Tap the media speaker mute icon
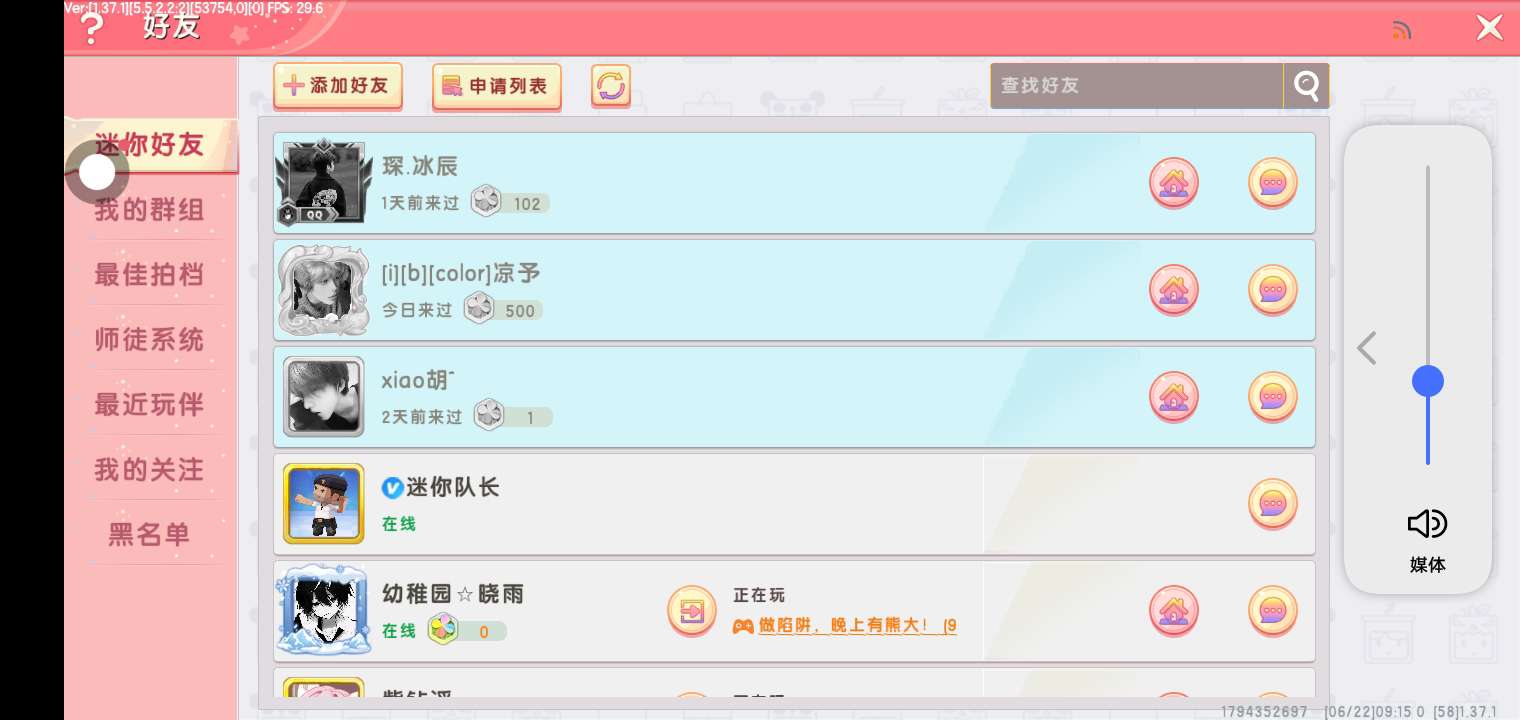This screenshot has height=720, width=1520. click(1427, 524)
